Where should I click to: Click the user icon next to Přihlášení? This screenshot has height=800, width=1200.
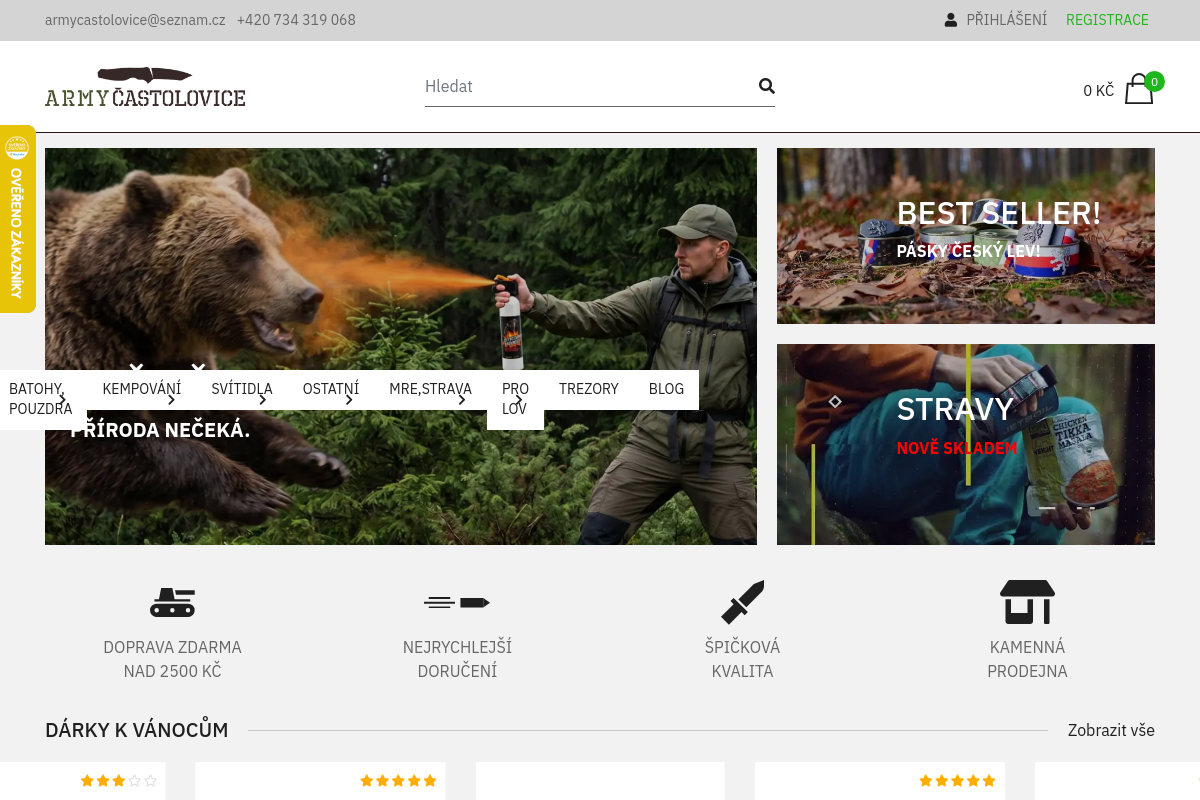coord(951,20)
